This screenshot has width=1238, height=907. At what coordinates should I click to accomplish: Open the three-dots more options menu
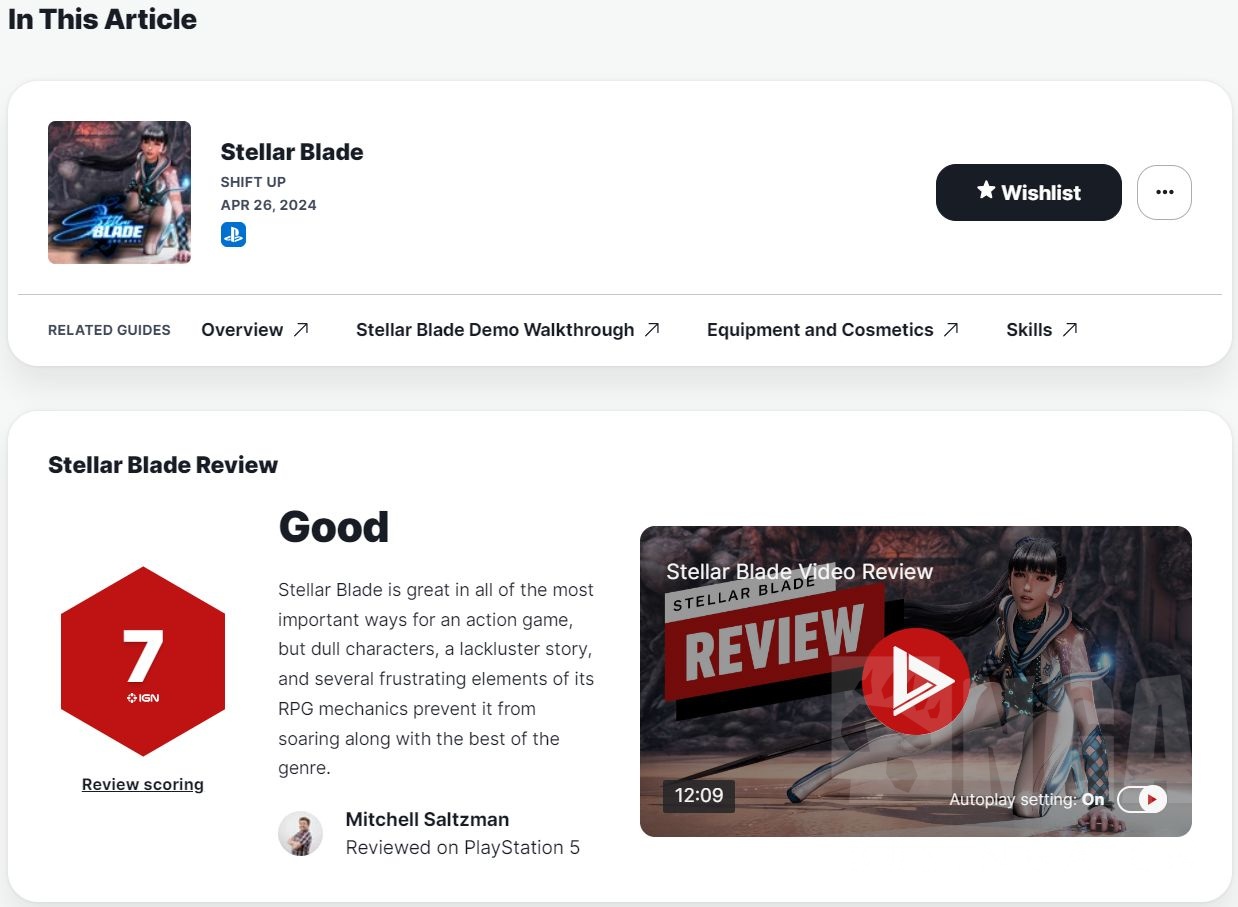1164,192
